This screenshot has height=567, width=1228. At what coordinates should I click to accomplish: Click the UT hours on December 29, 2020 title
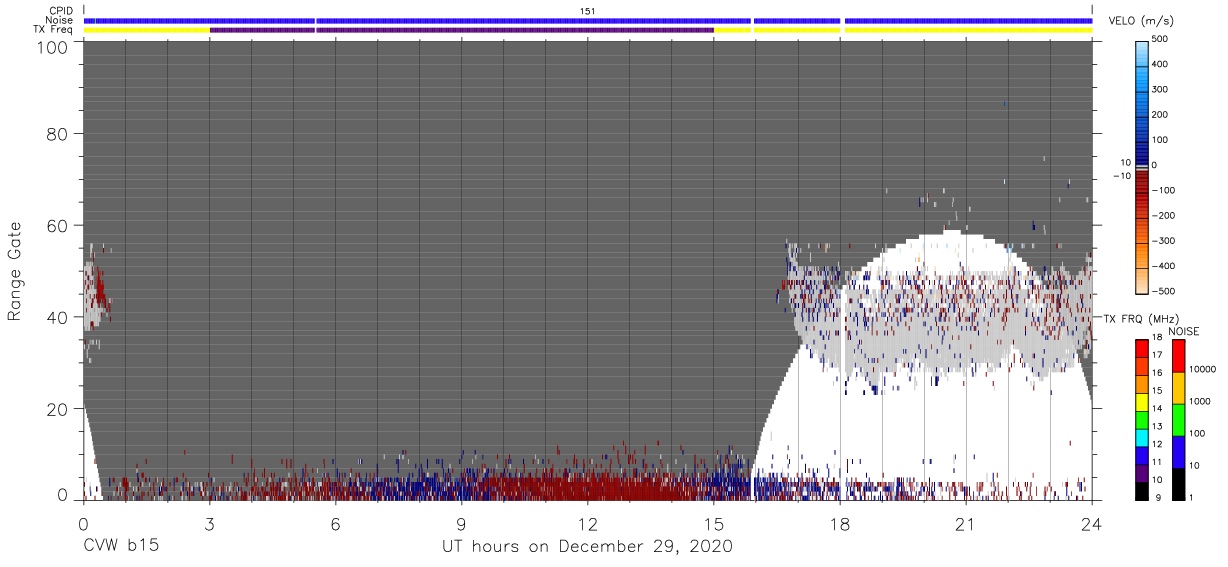point(587,547)
